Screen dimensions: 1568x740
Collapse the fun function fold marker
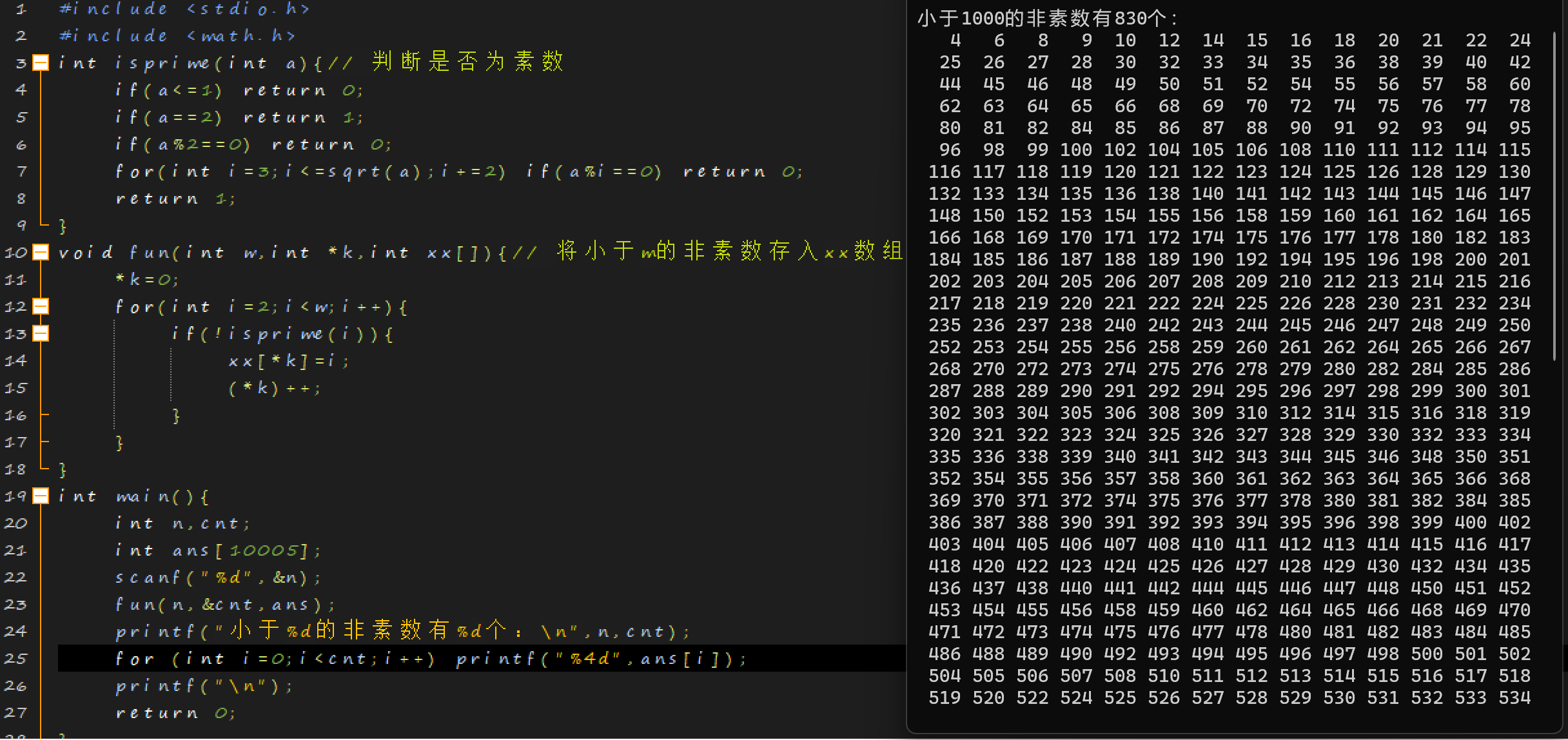[x=41, y=252]
